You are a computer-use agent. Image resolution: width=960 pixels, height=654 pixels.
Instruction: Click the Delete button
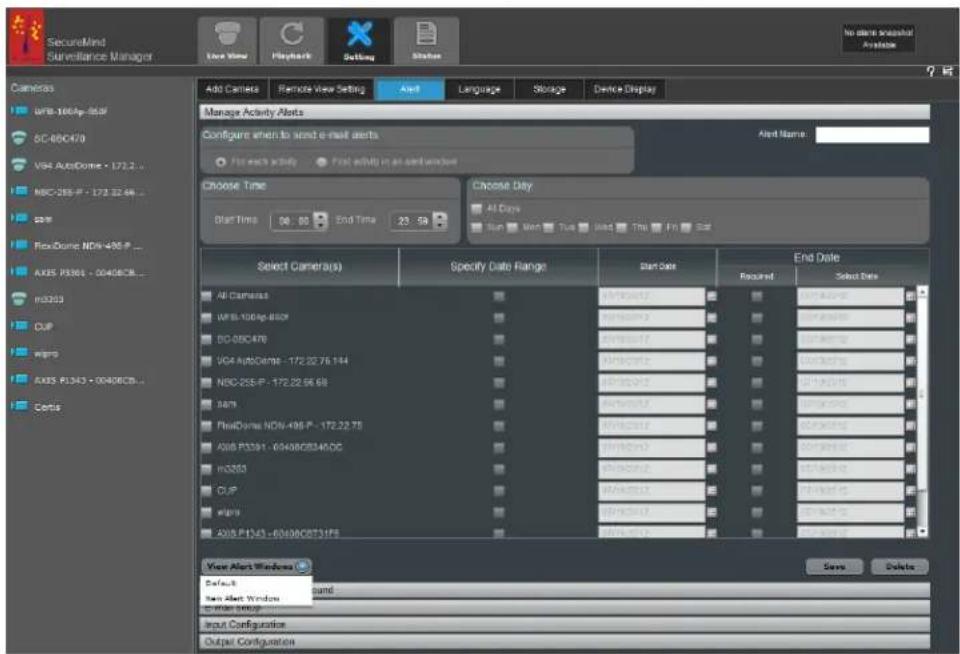(899, 566)
